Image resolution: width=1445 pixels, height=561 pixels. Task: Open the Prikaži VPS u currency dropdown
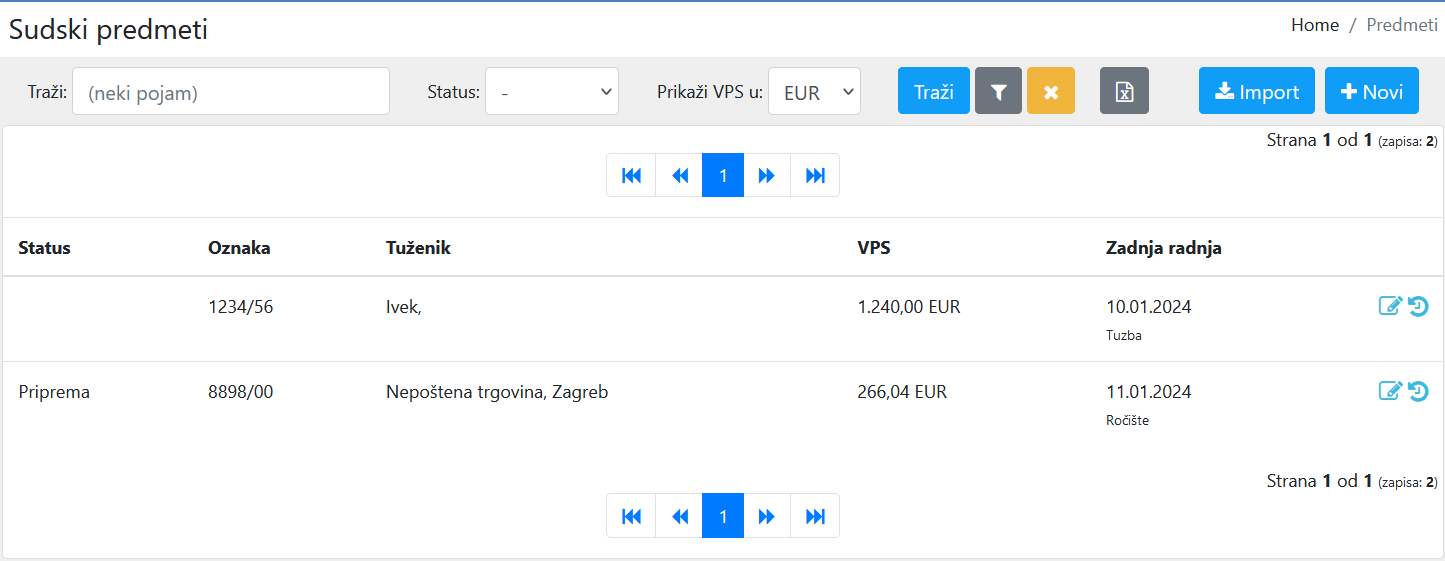point(814,91)
